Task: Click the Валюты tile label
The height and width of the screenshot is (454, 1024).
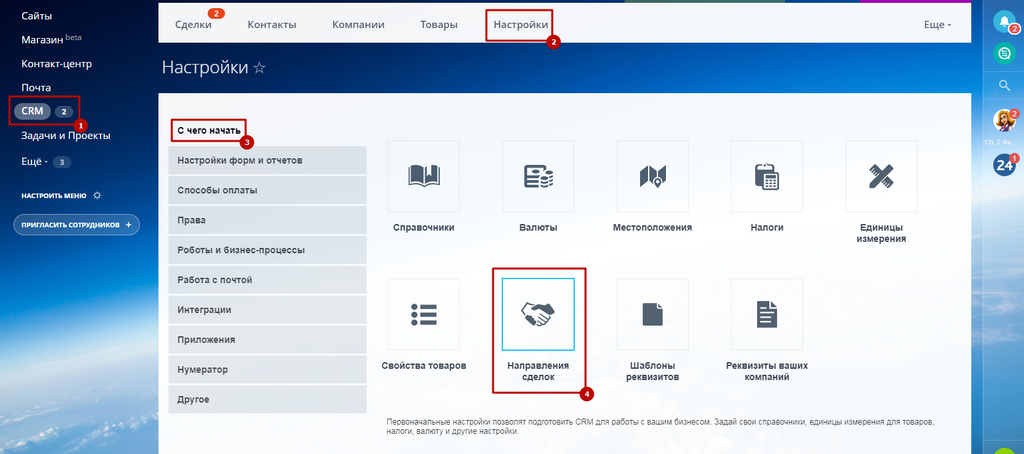Action: click(x=538, y=228)
